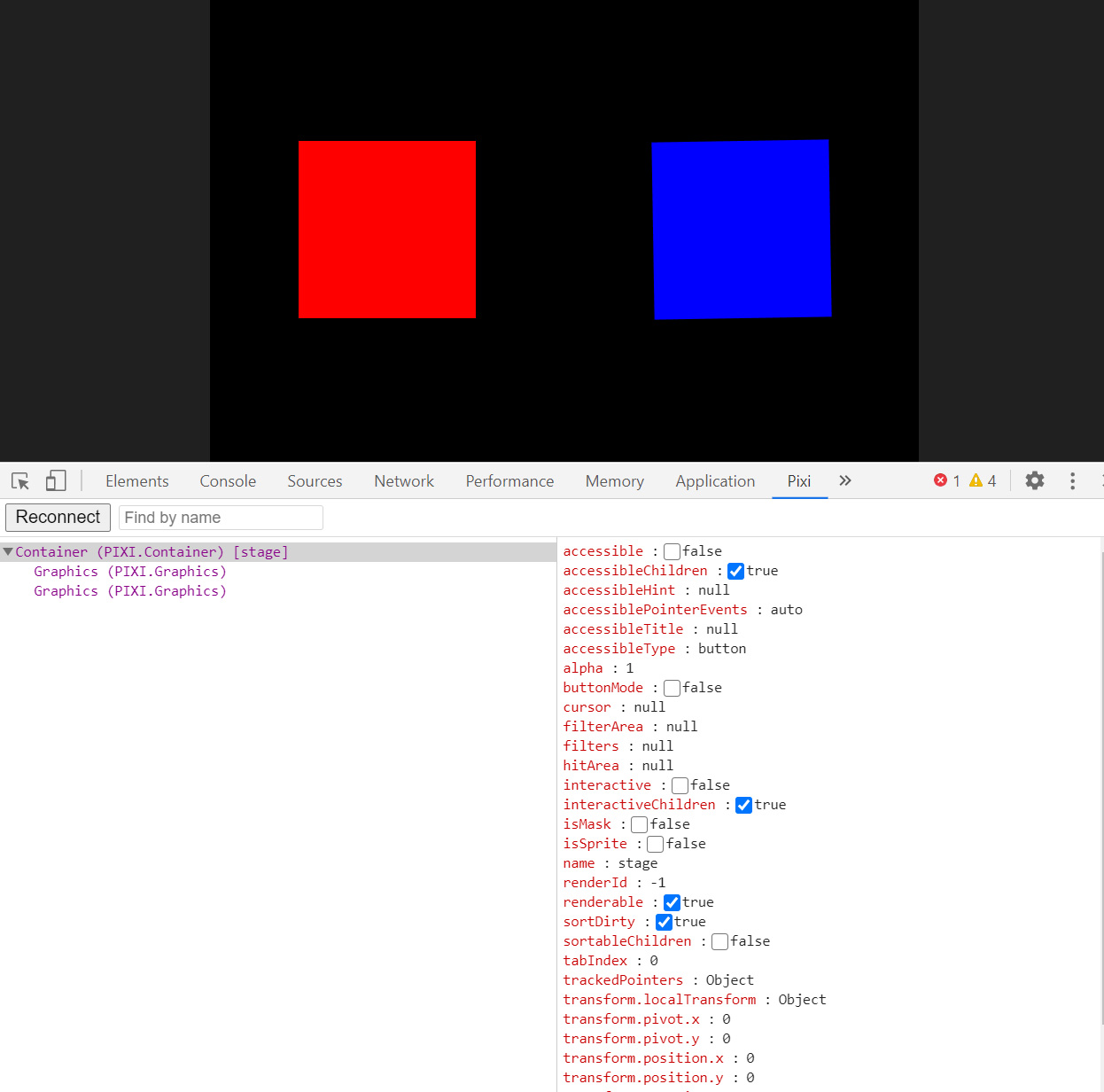Open the Network tab
The image size is (1104, 1092).
(x=404, y=481)
